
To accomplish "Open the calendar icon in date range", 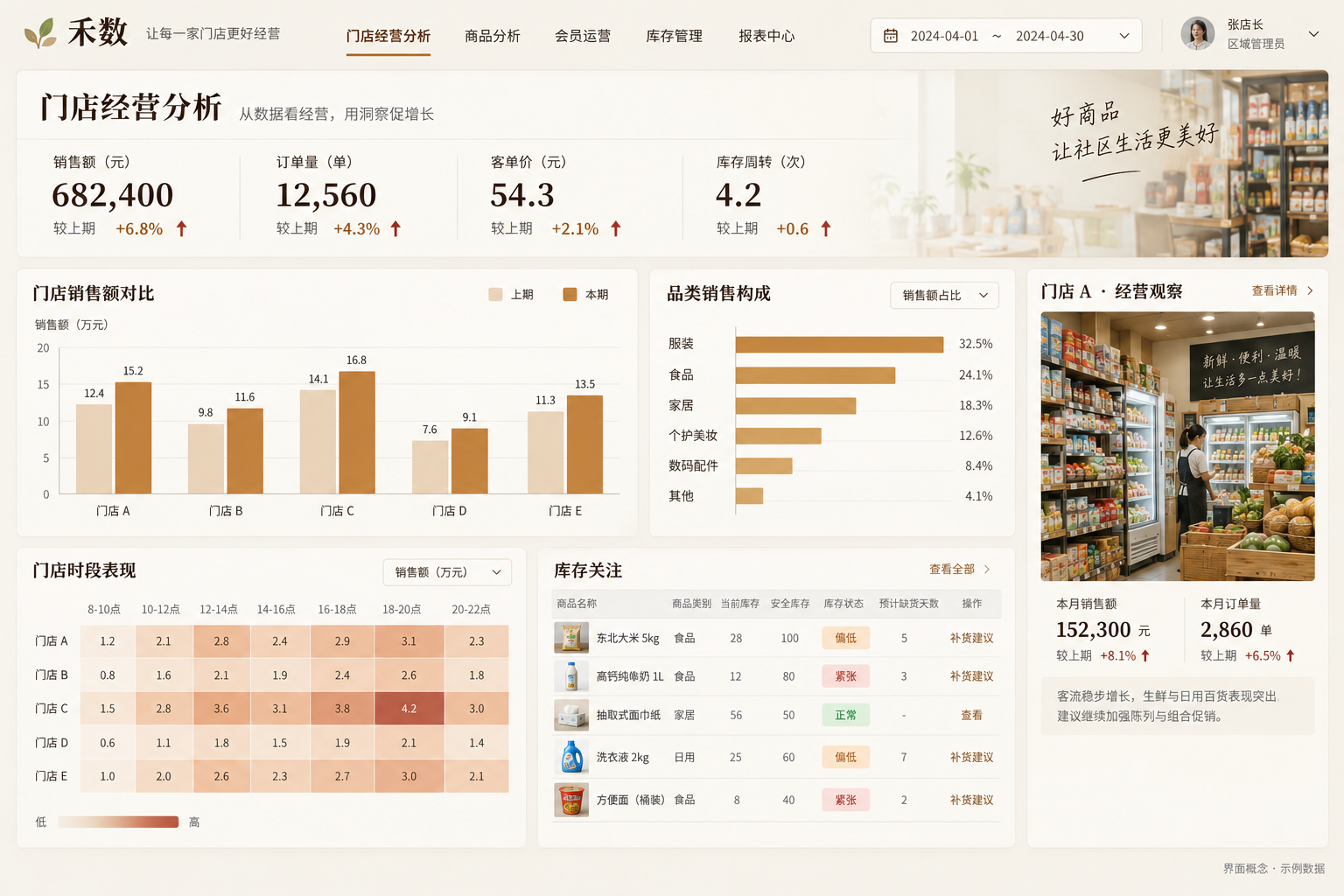I will tap(891, 36).
